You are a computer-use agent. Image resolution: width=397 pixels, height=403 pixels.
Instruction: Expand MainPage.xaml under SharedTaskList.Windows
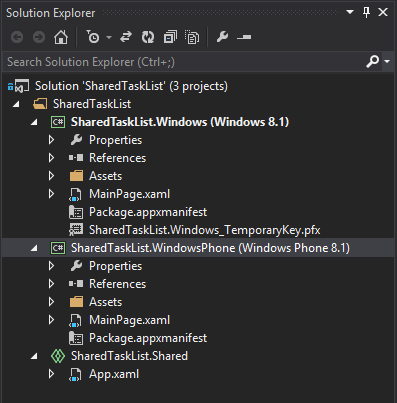pos(51,194)
